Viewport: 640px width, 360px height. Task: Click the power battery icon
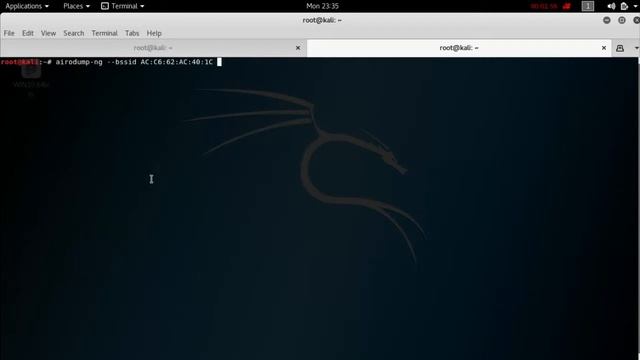click(624, 6)
